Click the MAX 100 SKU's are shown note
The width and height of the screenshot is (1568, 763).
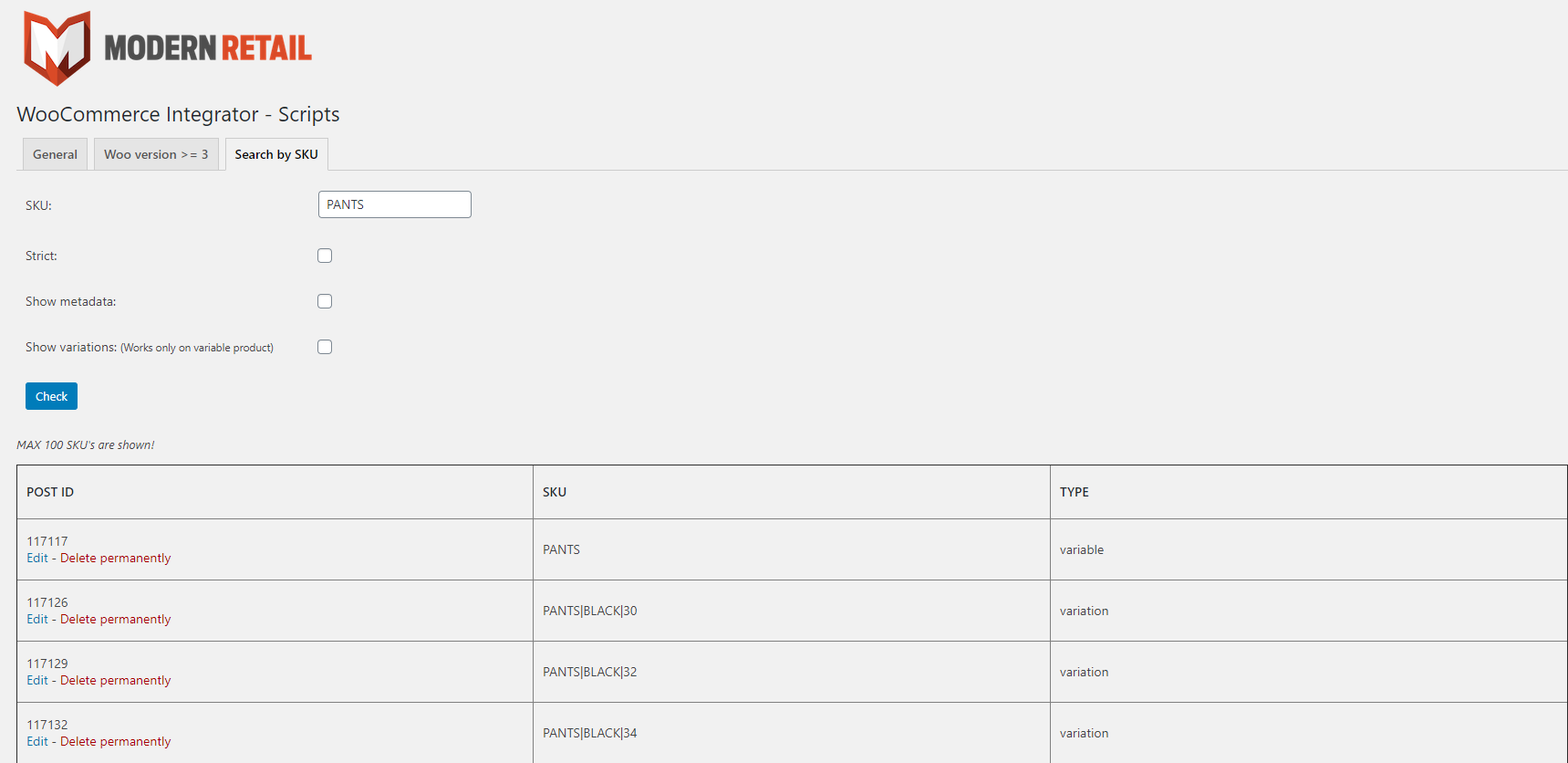86,445
